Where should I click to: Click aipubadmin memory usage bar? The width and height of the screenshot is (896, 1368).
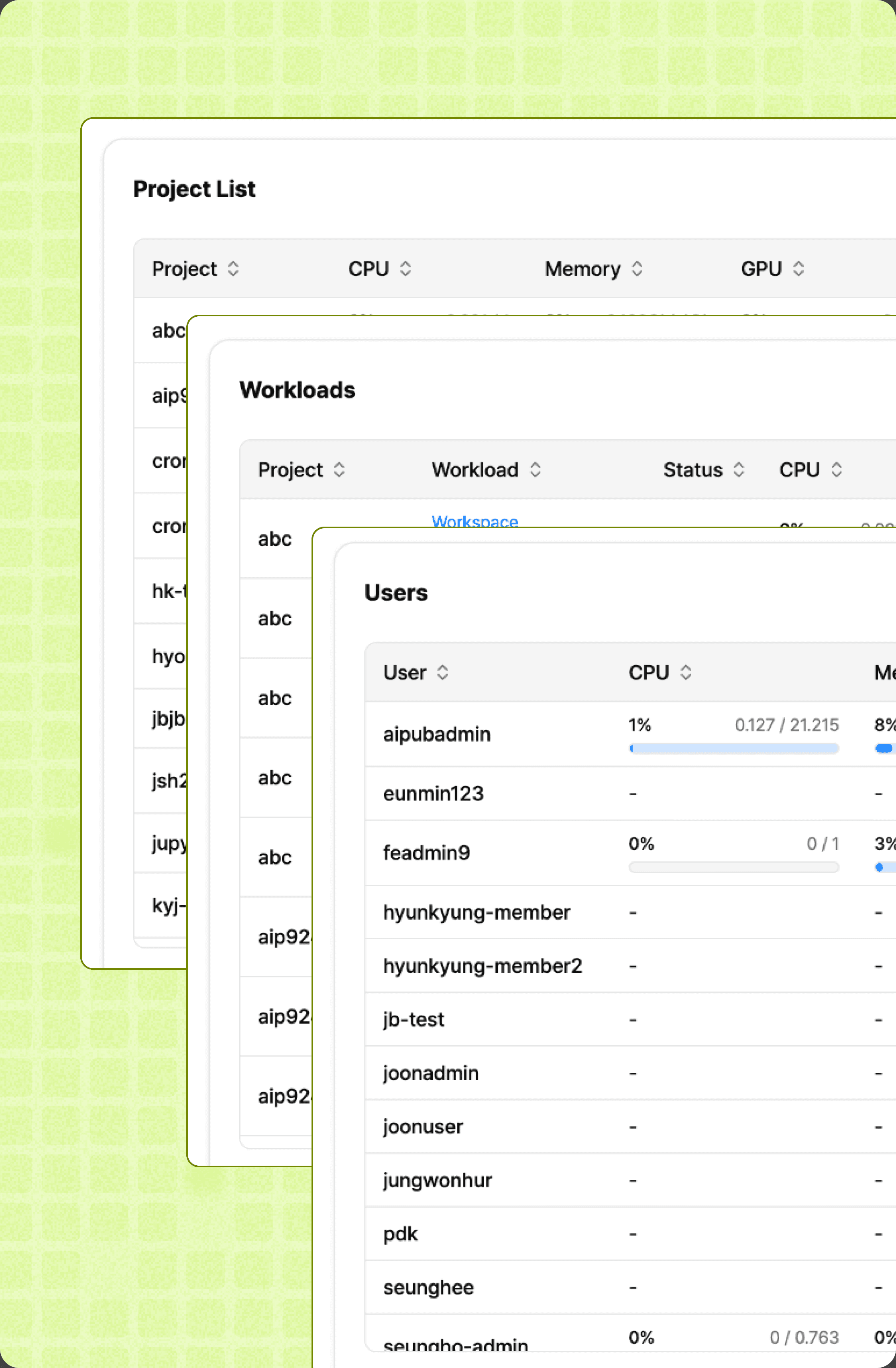[885, 748]
